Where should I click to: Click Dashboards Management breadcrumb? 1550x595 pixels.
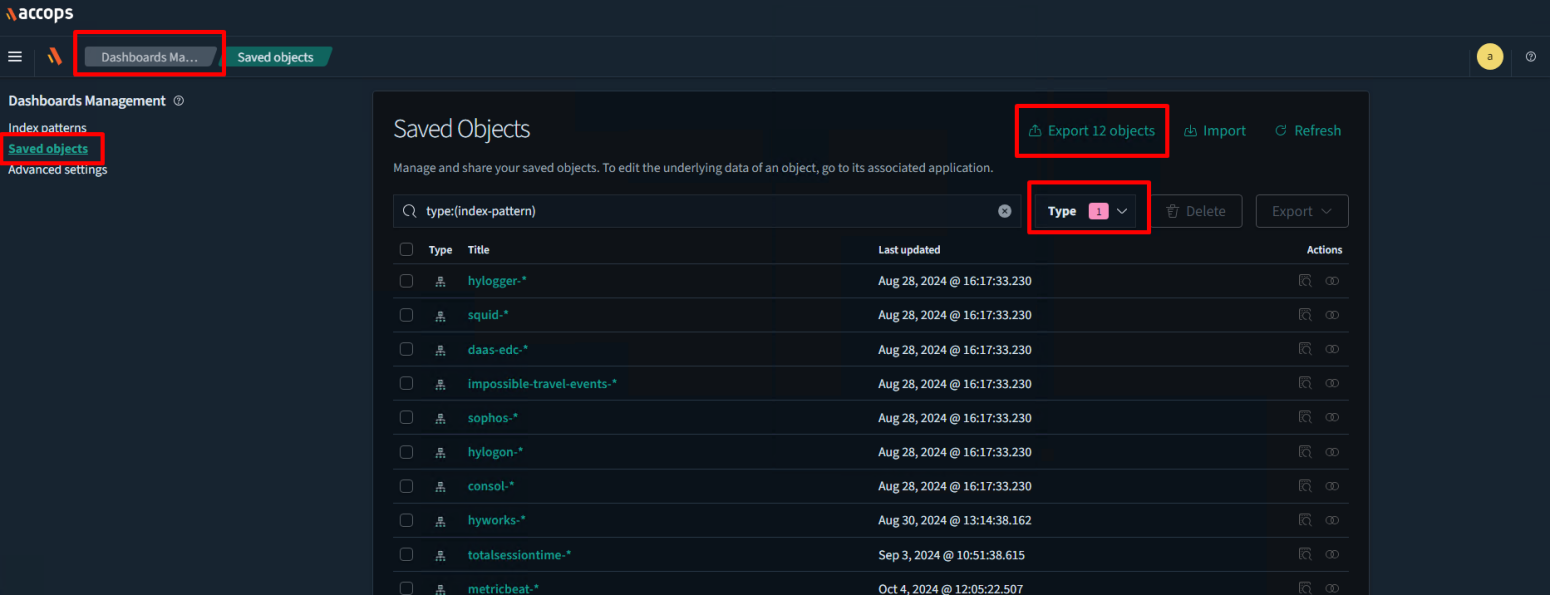tap(149, 57)
